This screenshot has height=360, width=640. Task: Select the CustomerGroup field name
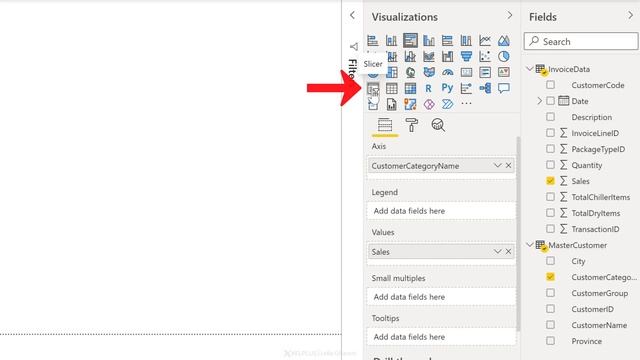600,293
